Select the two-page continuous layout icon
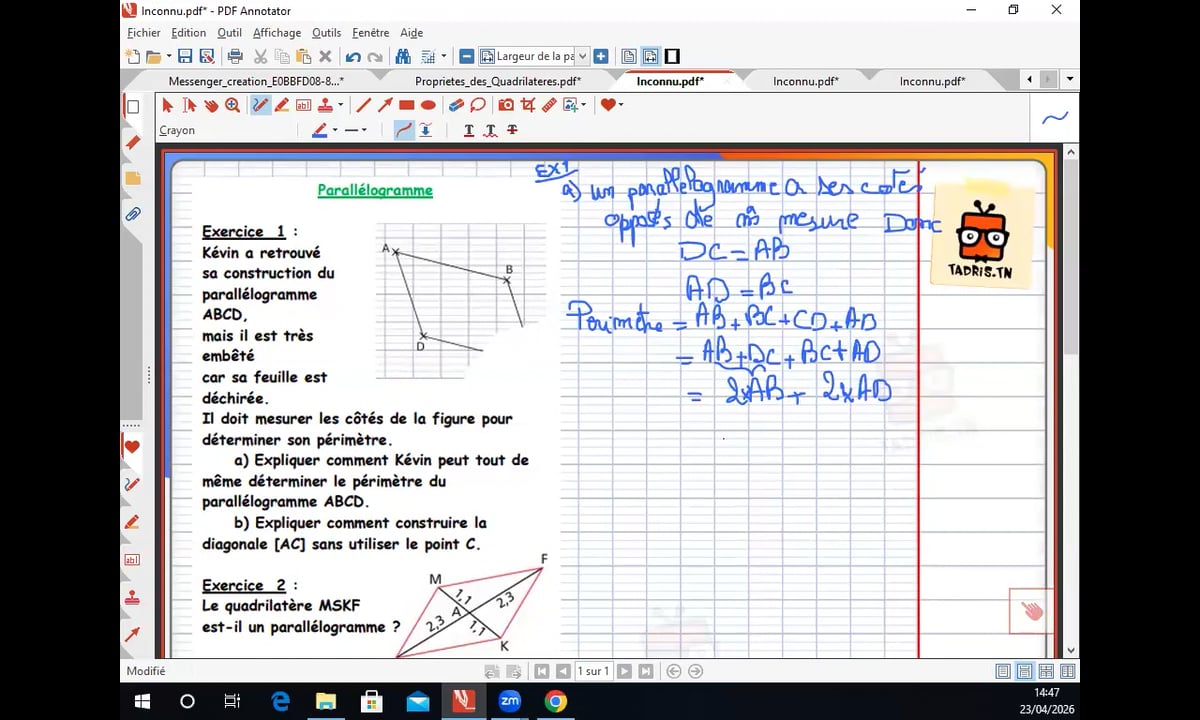The image size is (1200, 720). (x=1046, y=671)
